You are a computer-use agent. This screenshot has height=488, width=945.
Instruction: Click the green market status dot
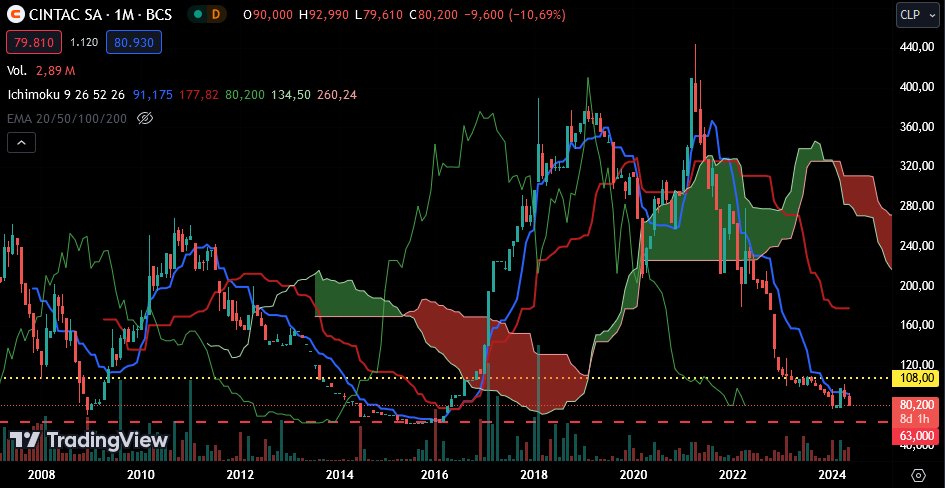coord(199,14)
